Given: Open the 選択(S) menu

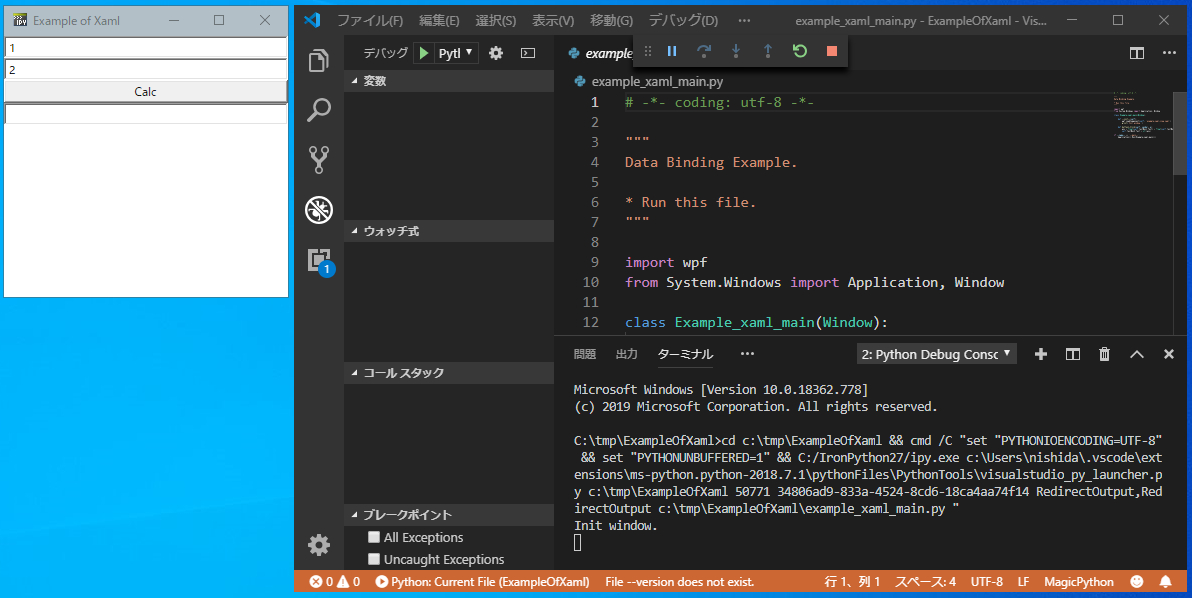Looking at the screenshot, I should coord(496,21).
